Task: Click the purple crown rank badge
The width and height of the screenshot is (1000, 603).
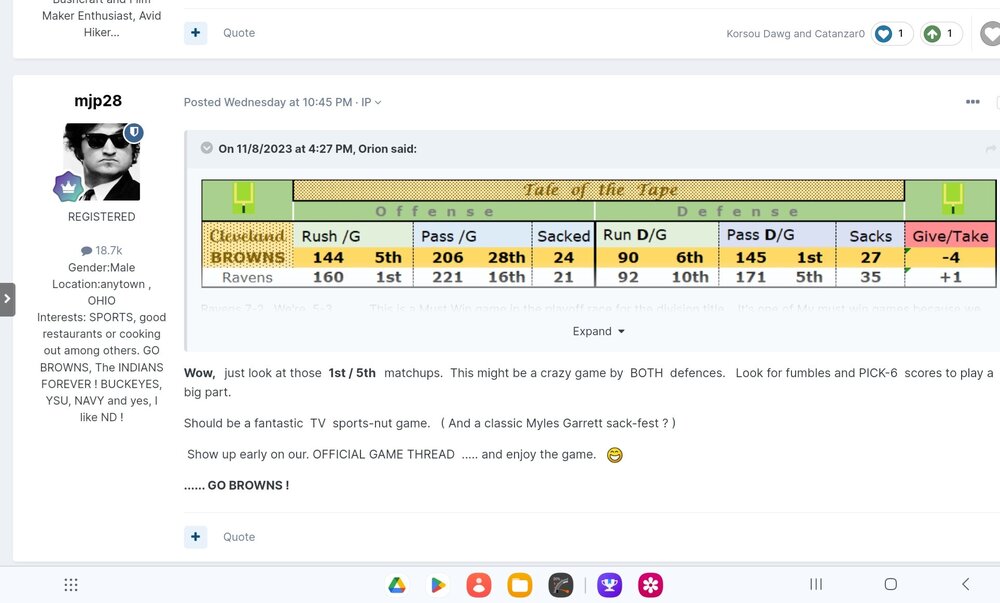Action: (x=68, y=187)
